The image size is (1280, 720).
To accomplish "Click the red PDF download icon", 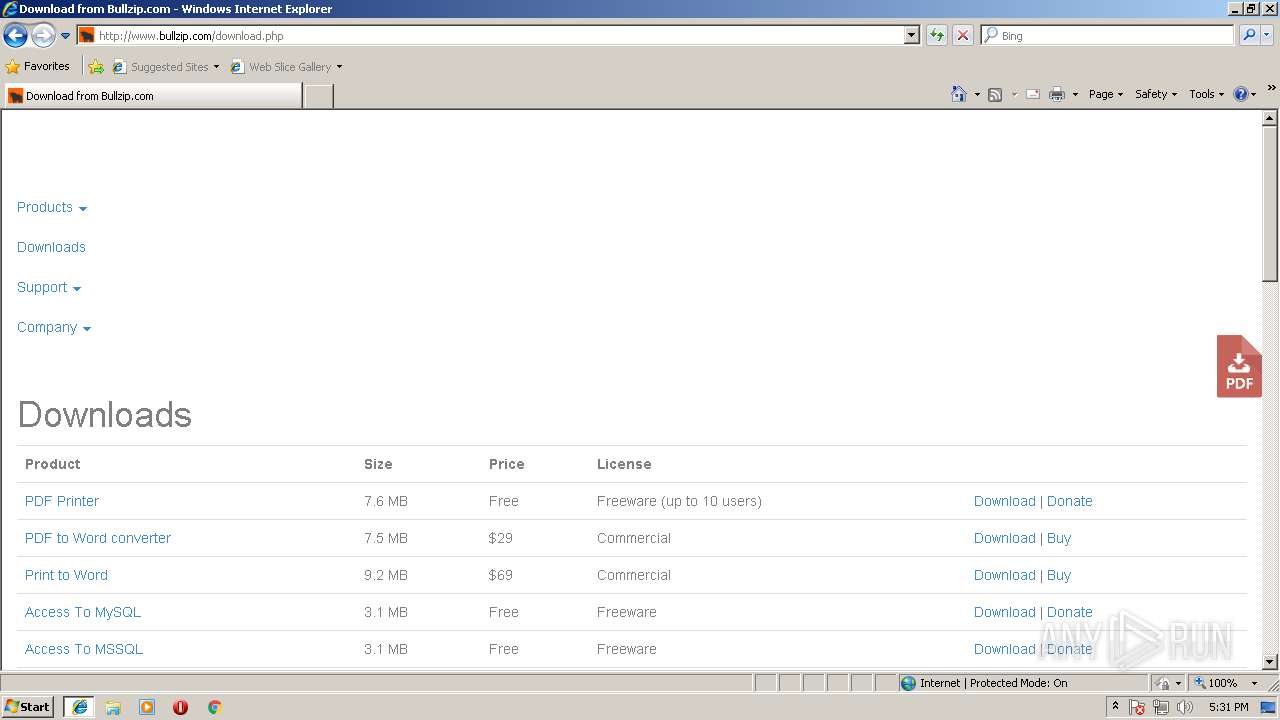I will point(1239,366).
